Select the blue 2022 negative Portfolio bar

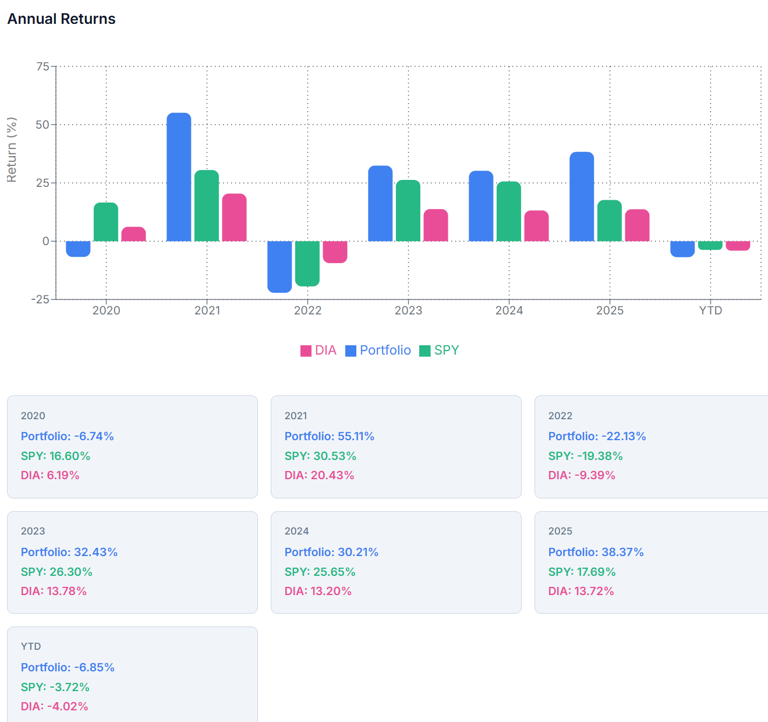280,266
